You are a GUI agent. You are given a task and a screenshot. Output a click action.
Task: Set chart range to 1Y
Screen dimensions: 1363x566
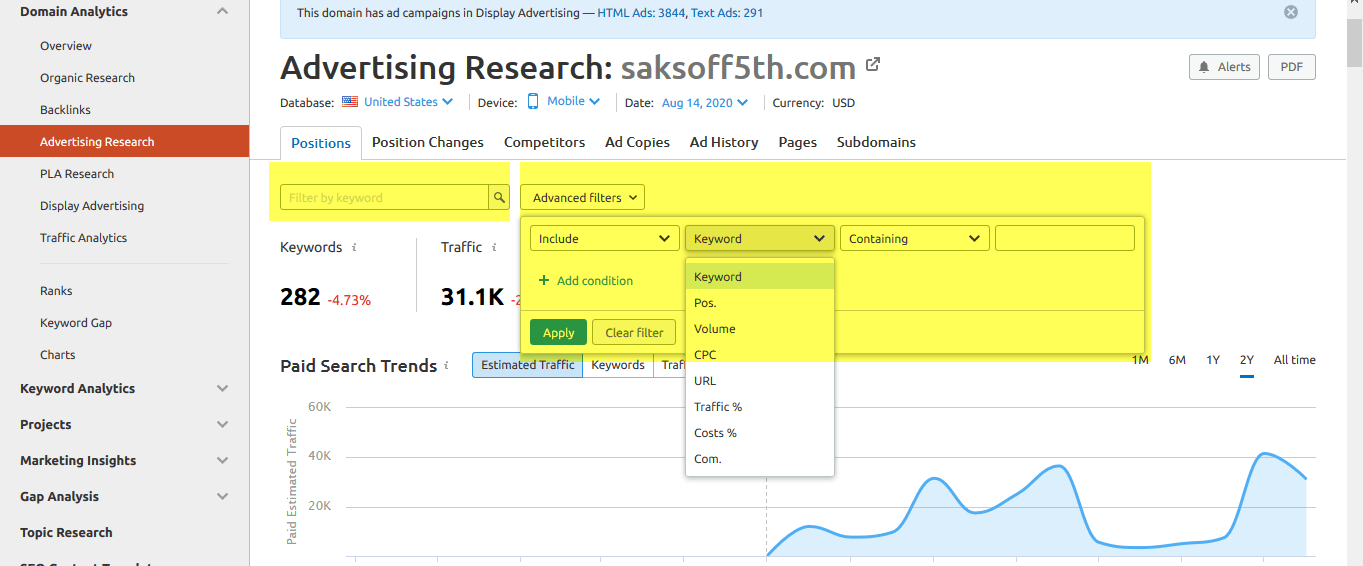1213,360
